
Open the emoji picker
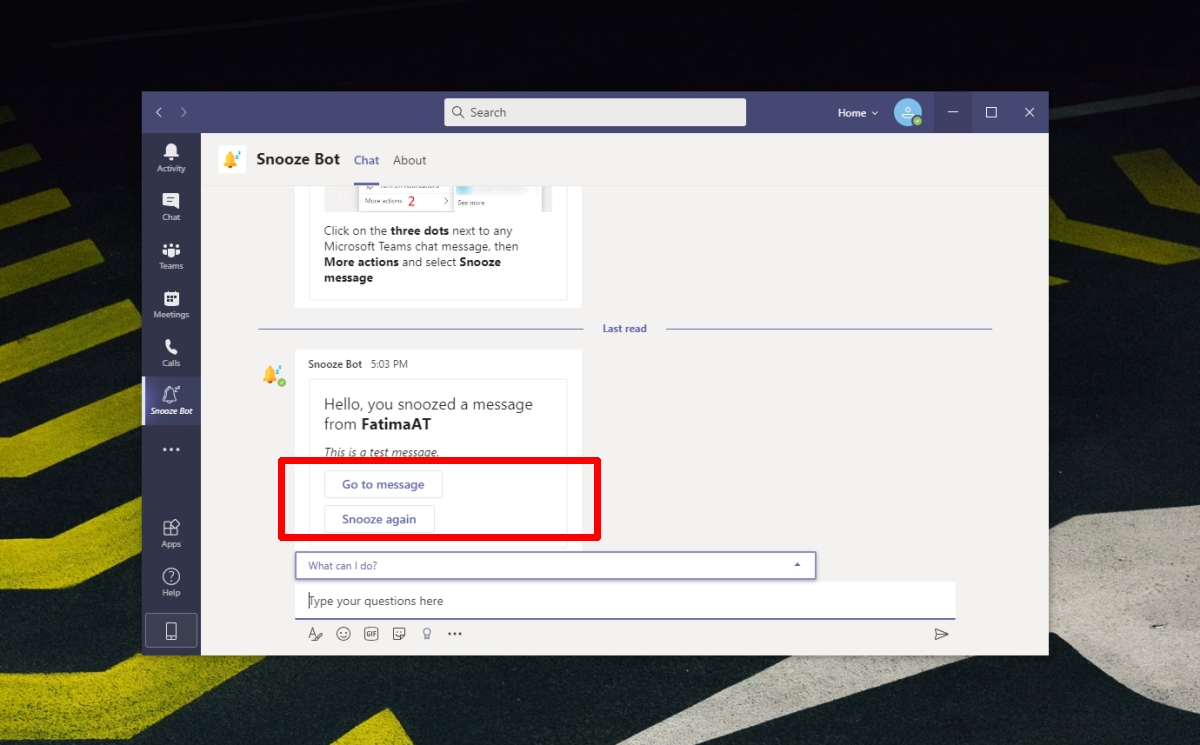coord(343,633)
